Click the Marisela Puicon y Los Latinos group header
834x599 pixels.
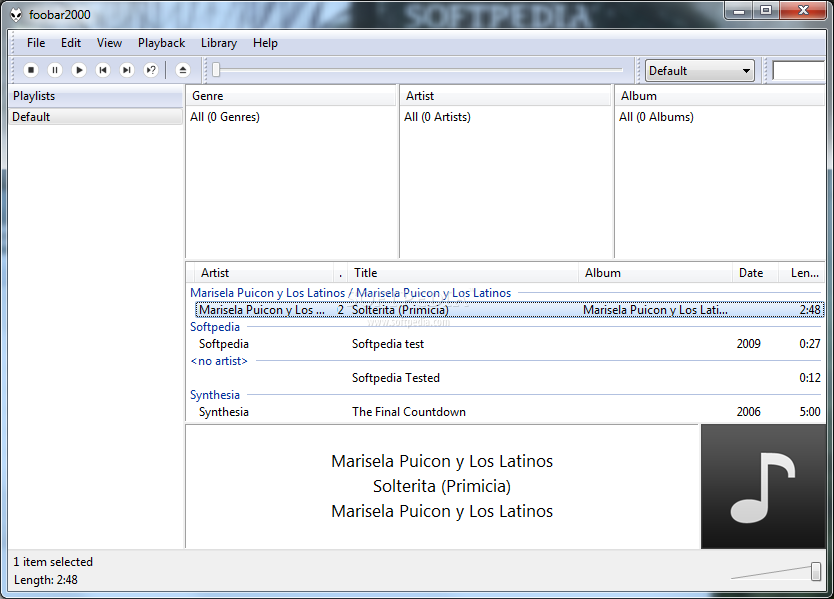pyautogui.click(x=351, y=293)
